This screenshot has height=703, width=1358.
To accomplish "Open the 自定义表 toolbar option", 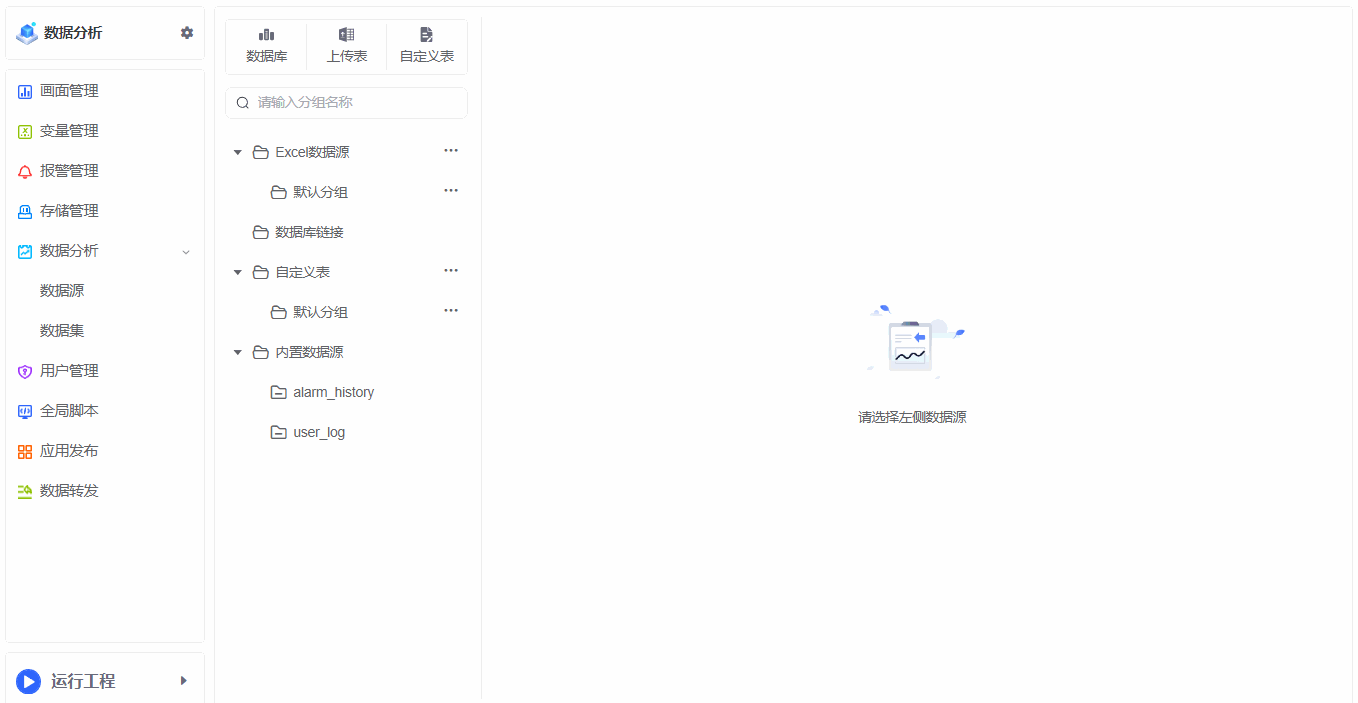I will 426,46.
